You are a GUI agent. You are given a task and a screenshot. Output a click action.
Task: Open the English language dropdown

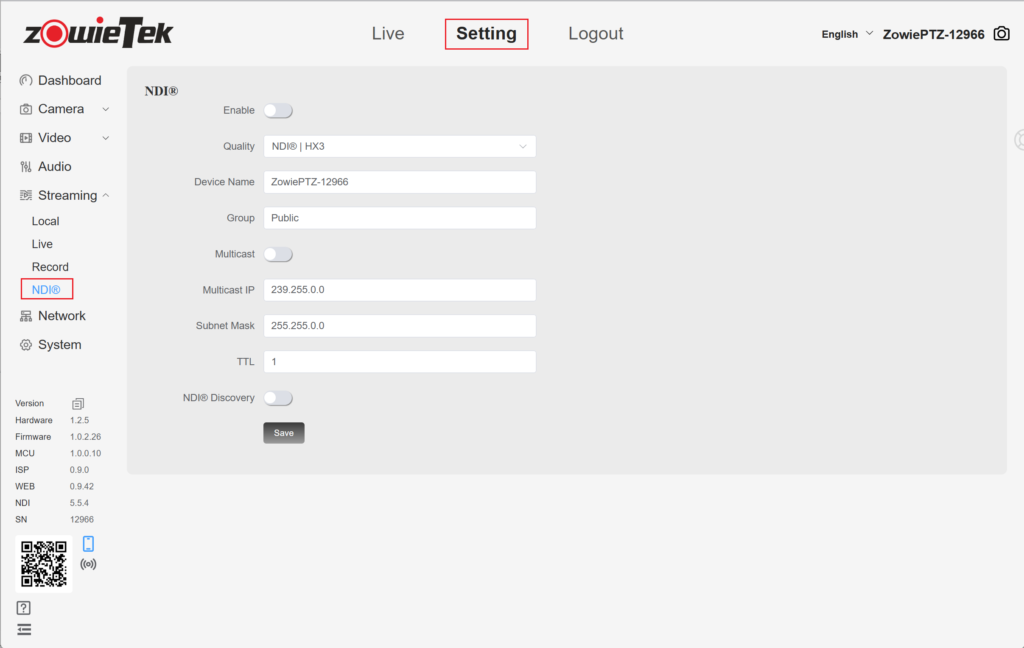pos(847,34)
